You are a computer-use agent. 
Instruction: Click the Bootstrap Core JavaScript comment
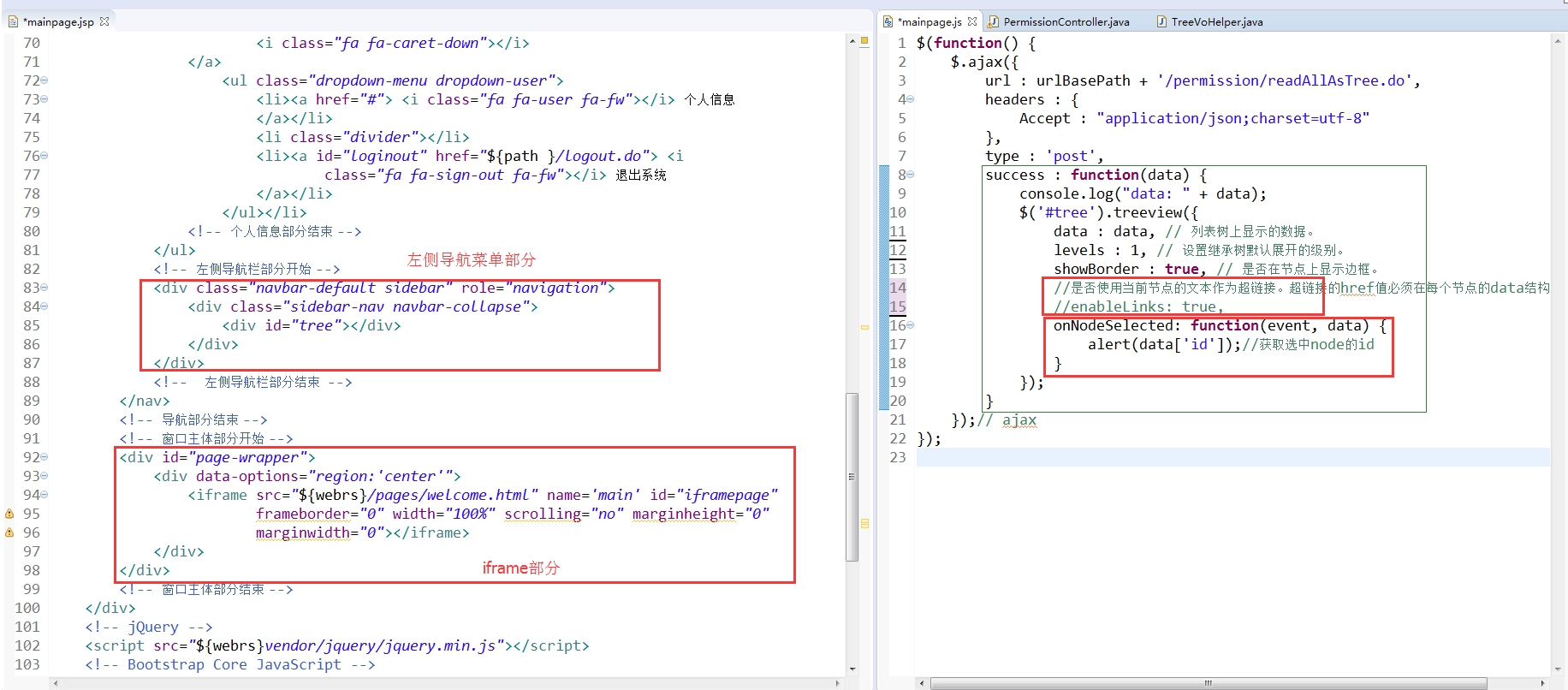(230, 664)
